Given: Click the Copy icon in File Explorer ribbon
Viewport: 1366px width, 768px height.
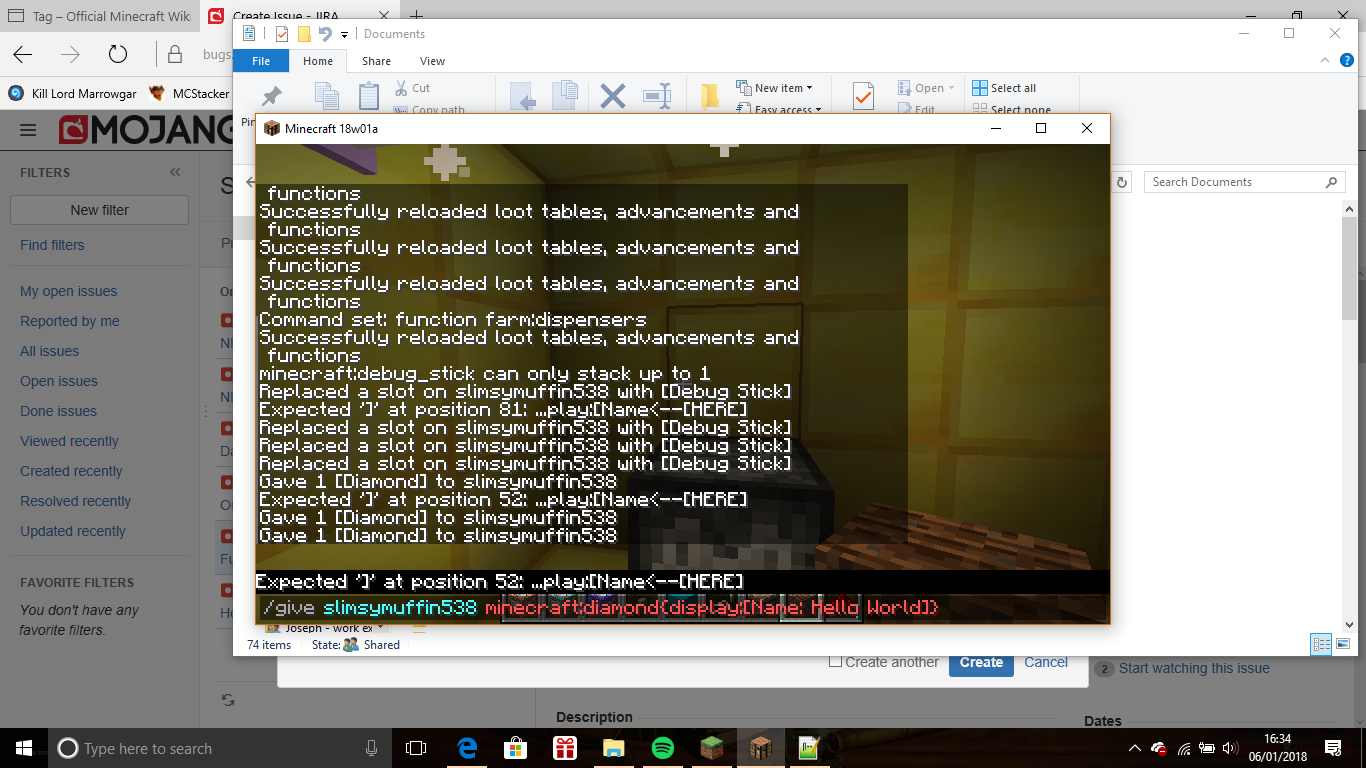Looking at the screenshot, I should tap(326, 96).
